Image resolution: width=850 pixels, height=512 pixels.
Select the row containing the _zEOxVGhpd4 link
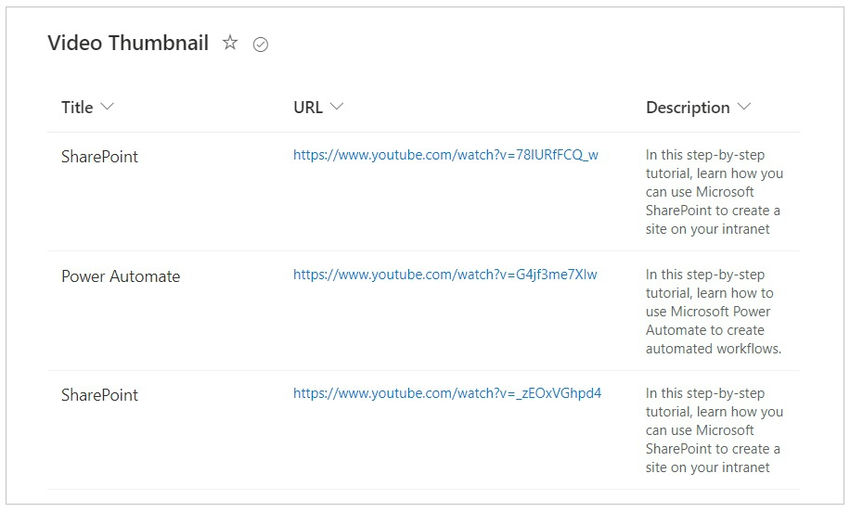point(230,440)
